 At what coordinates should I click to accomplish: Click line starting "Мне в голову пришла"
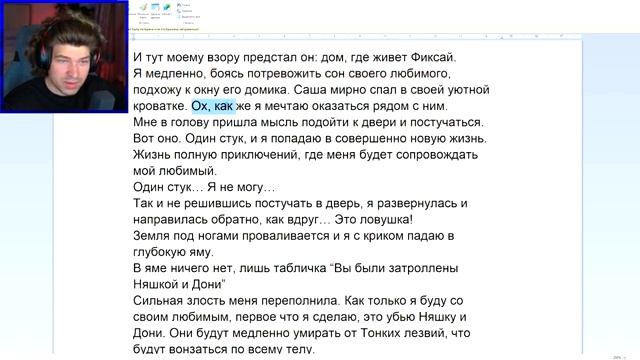pyautogui.click(x=308, y=122)
